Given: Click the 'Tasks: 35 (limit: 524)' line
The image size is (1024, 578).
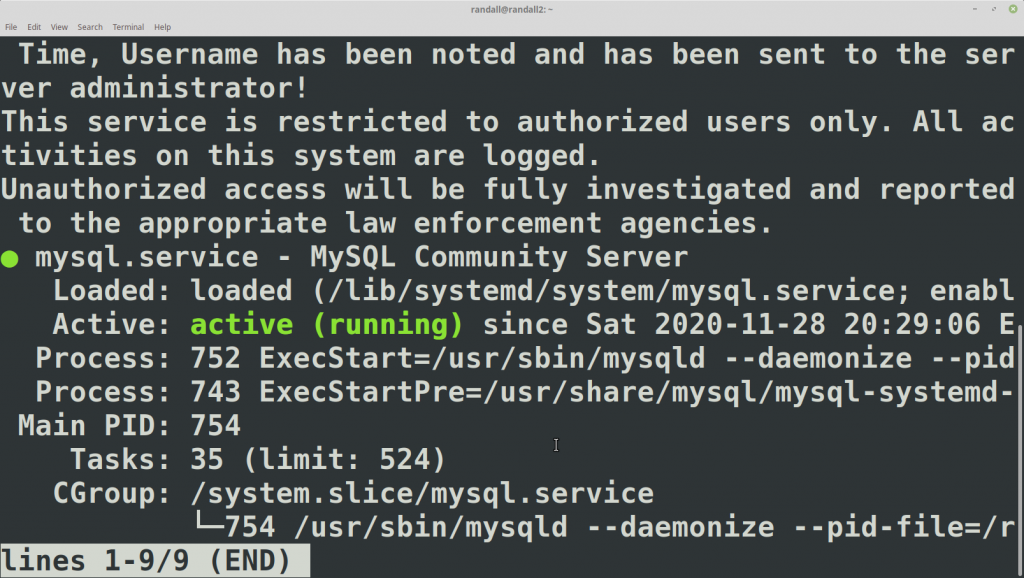Looking at the screenshot, I should (257, 460).
